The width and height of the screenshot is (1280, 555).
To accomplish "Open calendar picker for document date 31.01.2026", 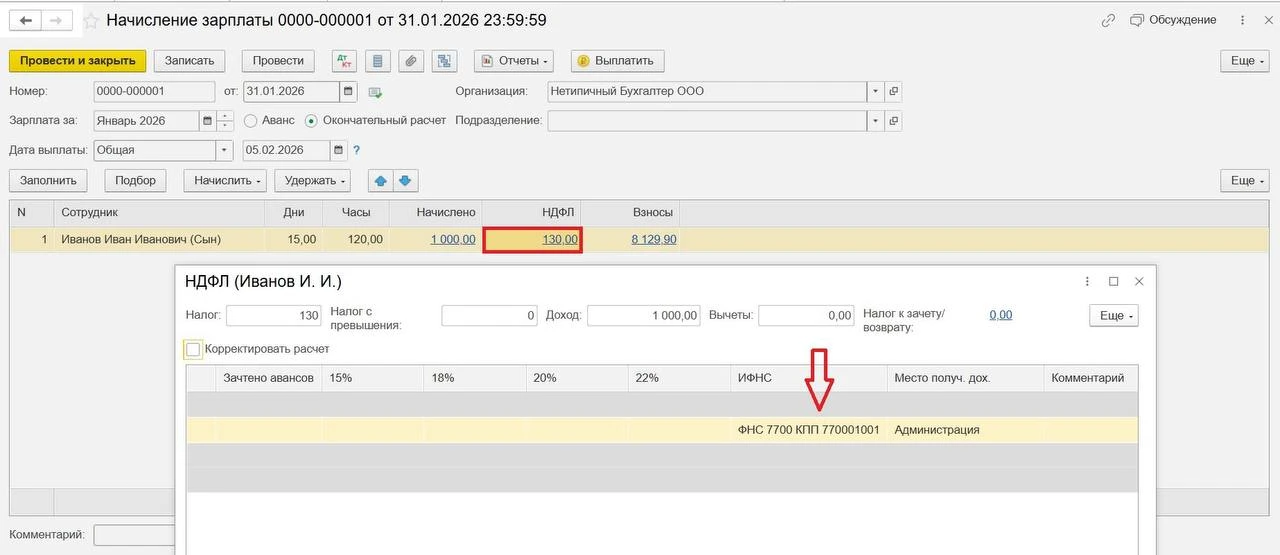I will 348,91.
